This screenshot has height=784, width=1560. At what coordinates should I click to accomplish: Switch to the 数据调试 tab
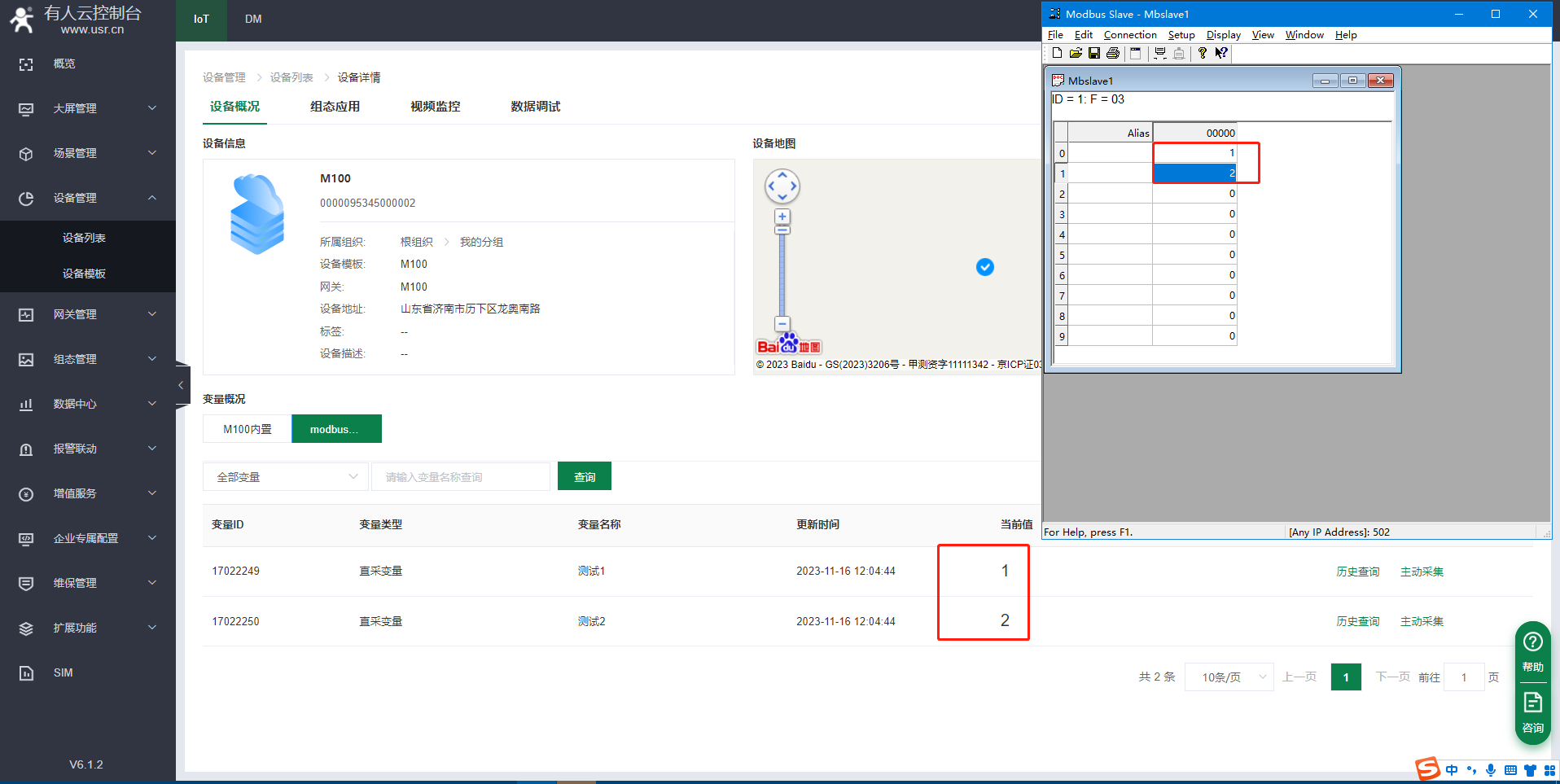tap(535, 107)
